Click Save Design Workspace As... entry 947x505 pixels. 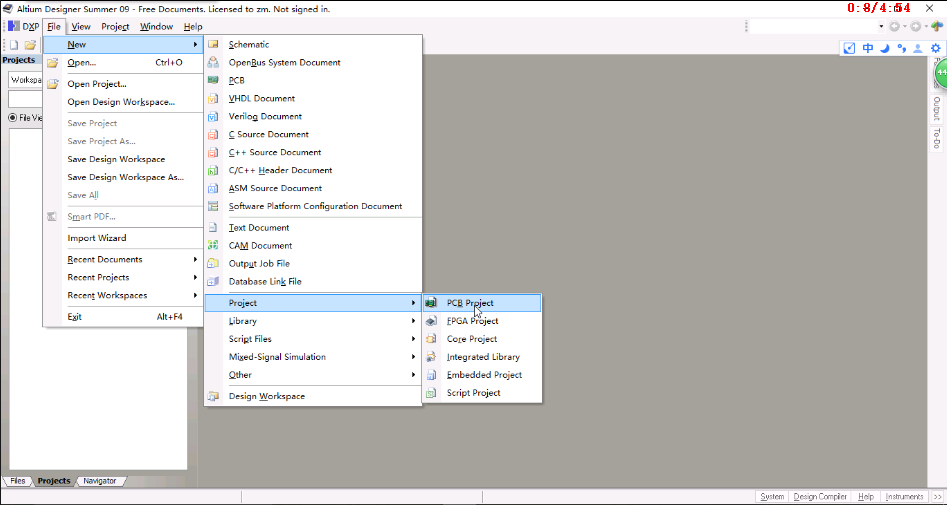click(123, 177)
